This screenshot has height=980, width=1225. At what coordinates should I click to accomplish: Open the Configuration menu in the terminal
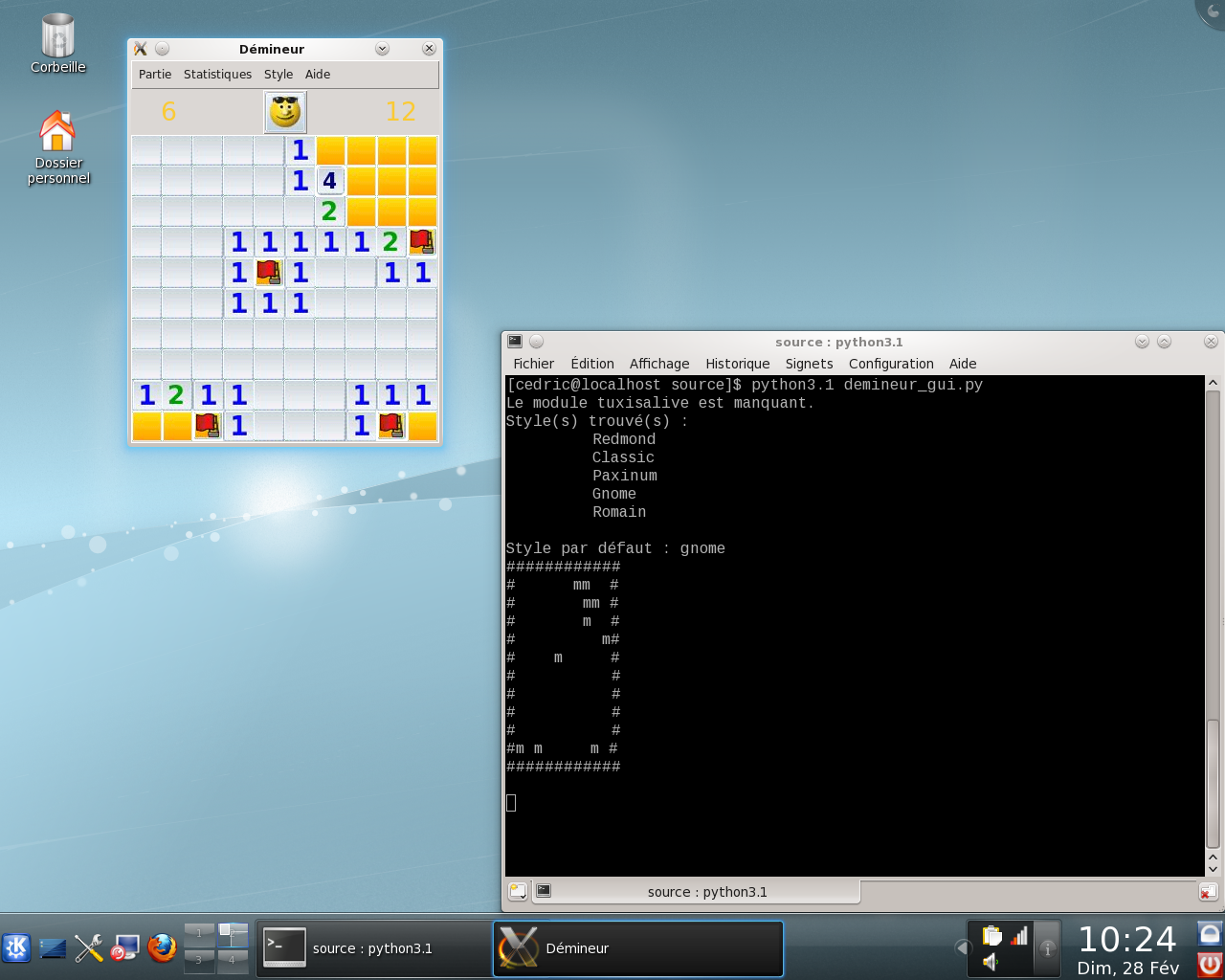pos(891,364)
